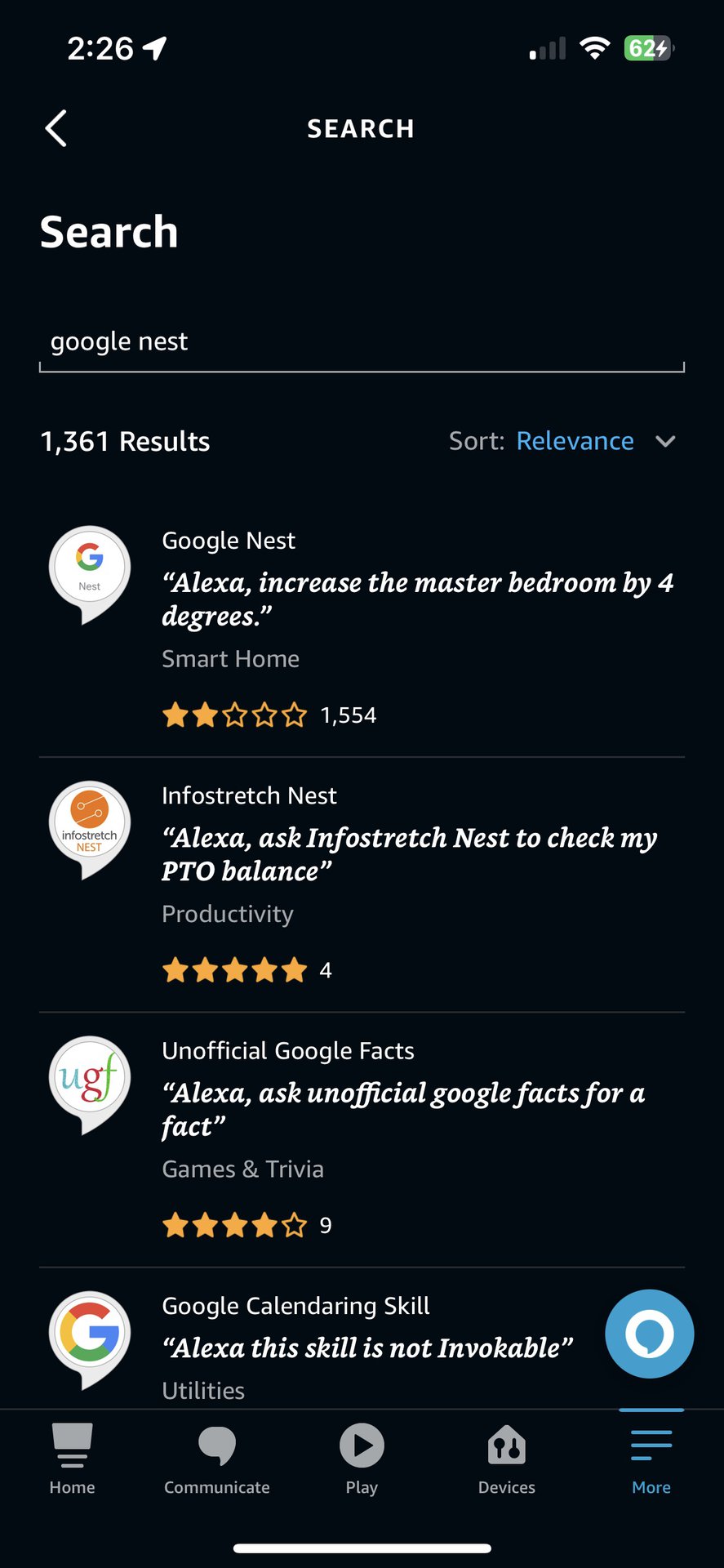Tap the "google nest" search field
The height and width of the screenshot is (1568, 724).
coord(362,341)
